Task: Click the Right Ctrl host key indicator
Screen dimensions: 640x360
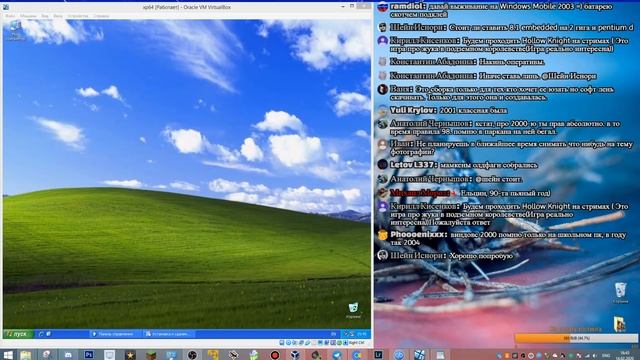Action: tap(357, 343)
